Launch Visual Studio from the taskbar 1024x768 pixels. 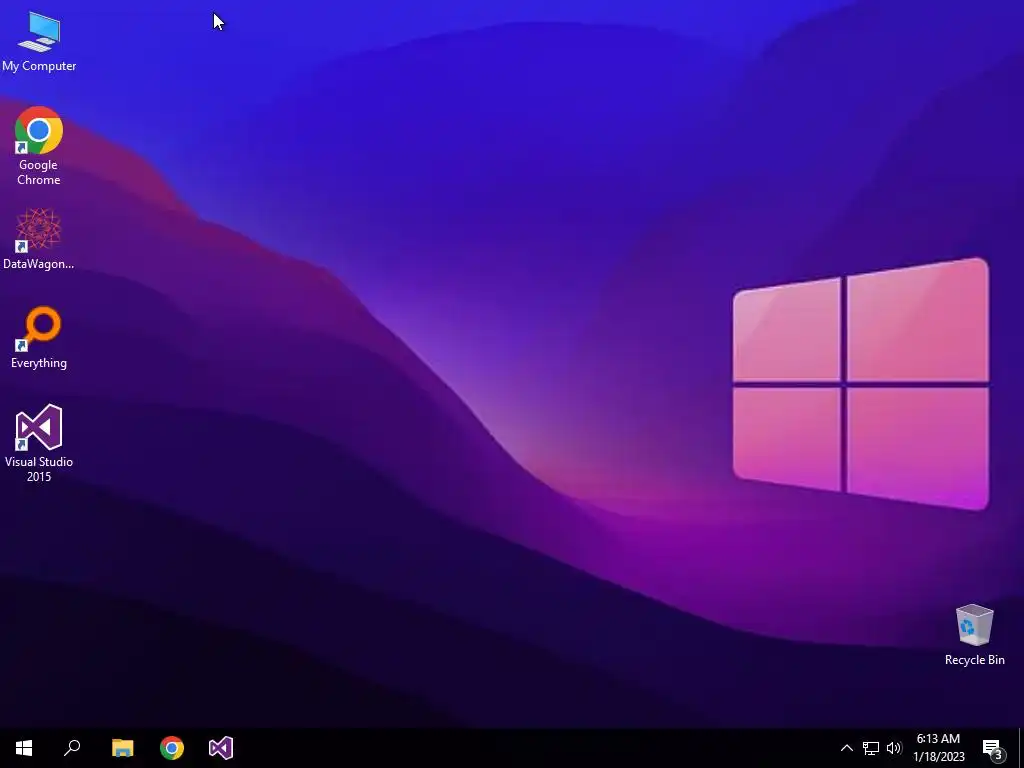pos(221,748)
